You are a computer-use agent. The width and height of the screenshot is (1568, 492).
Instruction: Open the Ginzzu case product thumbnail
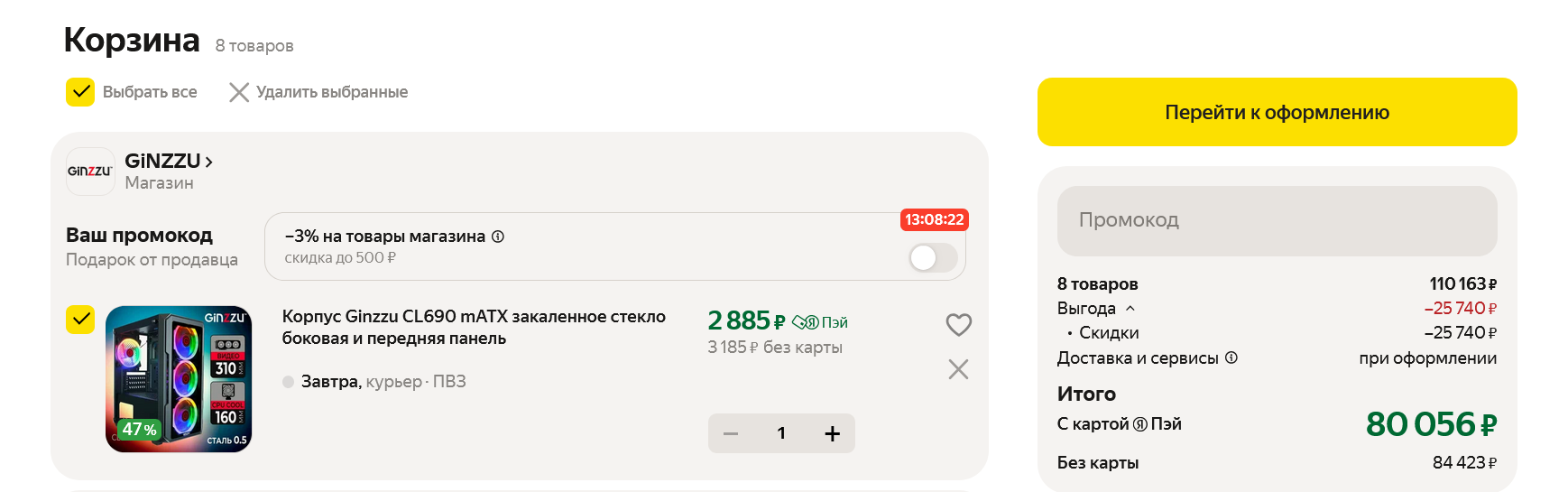click(x=179, y=379)
